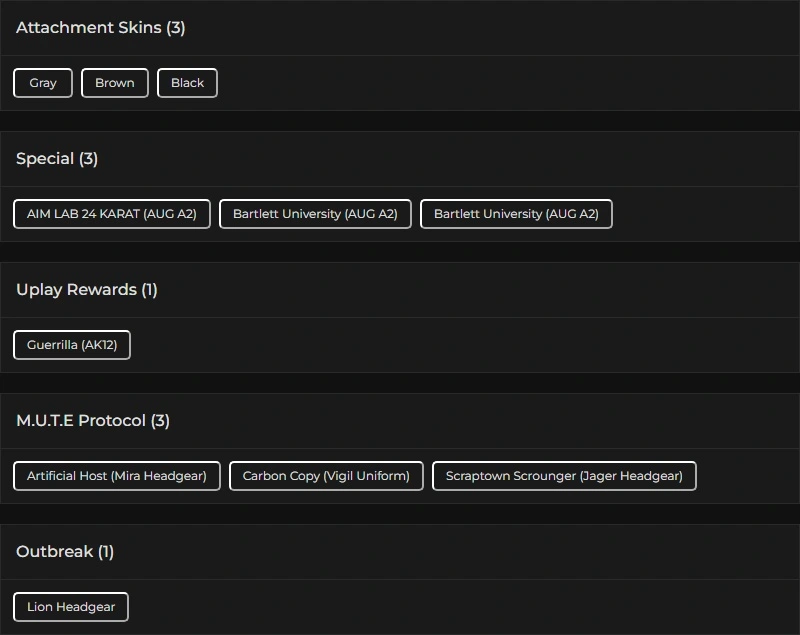Click the count after M.U.T.E Protocol
The height and width of the screenshot is (635, 800).
[x=160, y=421]
